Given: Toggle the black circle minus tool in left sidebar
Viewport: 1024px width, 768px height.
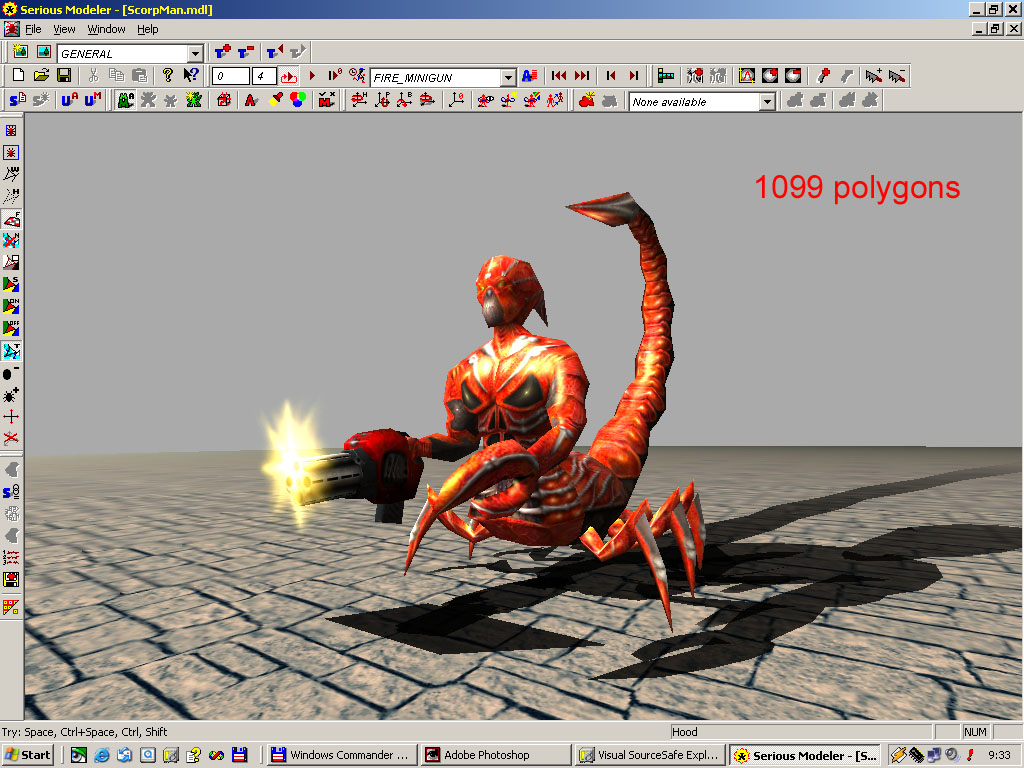Looking at the screenshot, I should pyautogui.click(x=11, y=373).
